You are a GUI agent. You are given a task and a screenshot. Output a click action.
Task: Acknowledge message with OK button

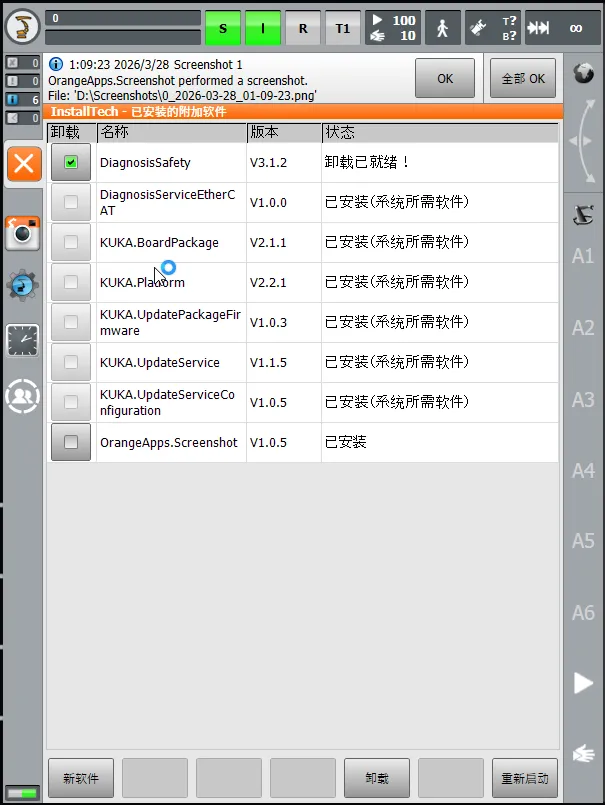click(x=445, y=78)
